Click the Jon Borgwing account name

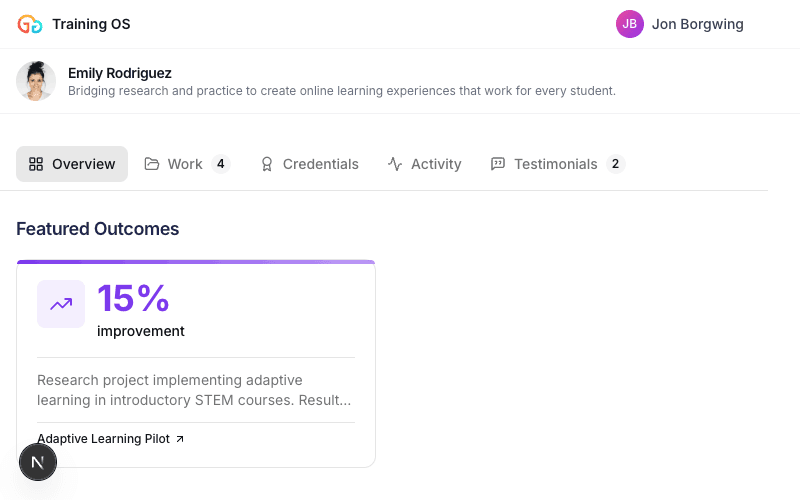click(697, 24)
